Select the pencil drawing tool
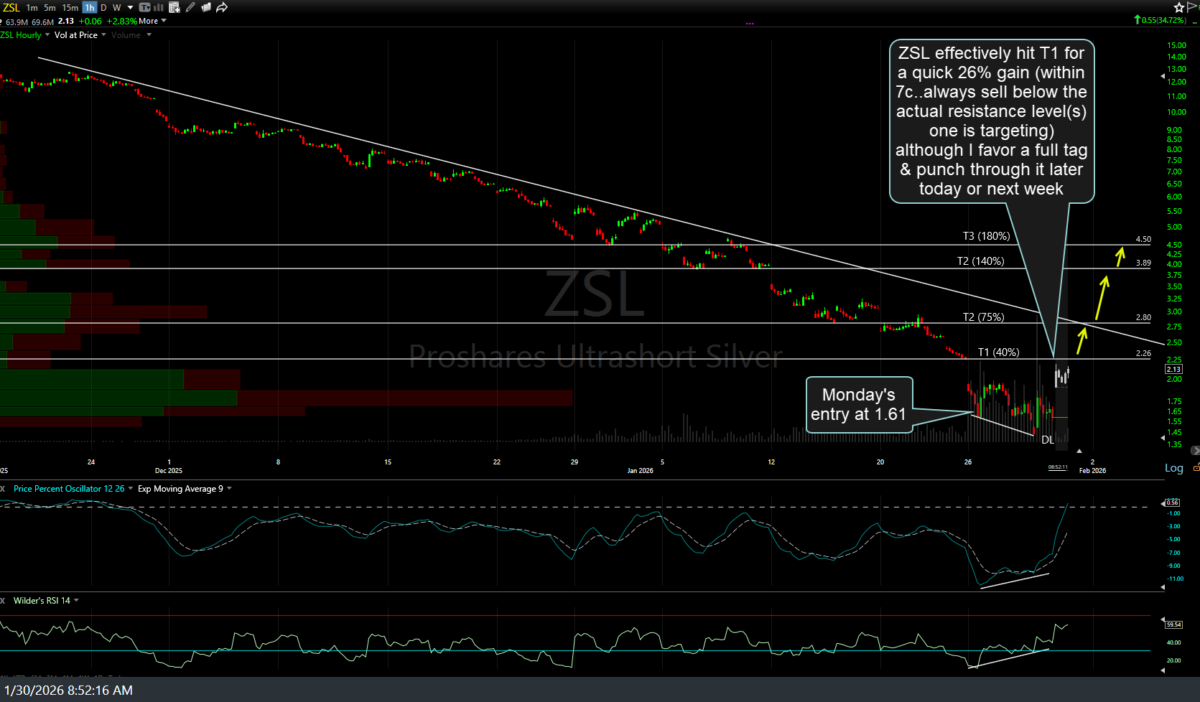Image resolution: width=1200 pixels, height=702 pixels. [x=190, y=8]
